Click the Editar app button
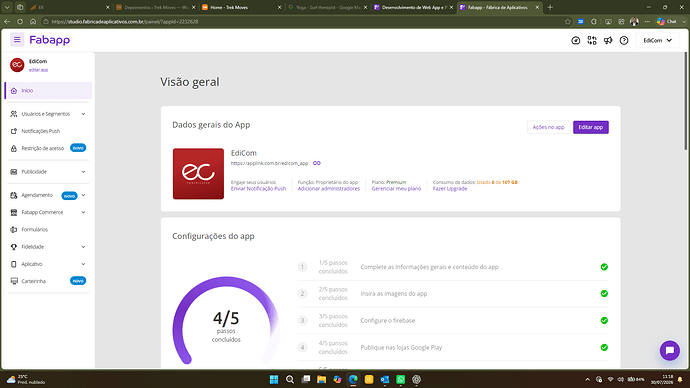 click(591, 127)
